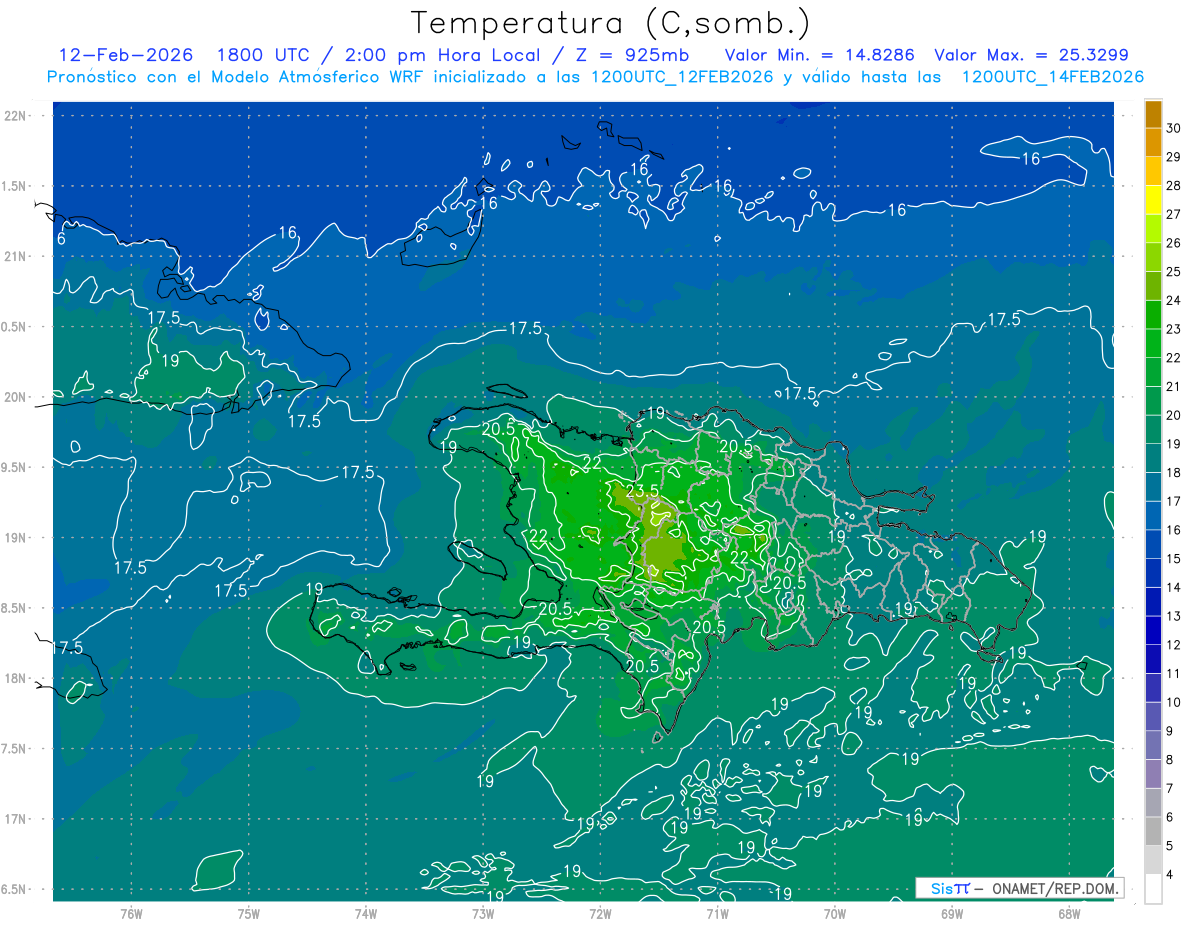Click the "30" value on the color scale
Viewport: 1200px width, 927px height.
[x=1173, y=128]
